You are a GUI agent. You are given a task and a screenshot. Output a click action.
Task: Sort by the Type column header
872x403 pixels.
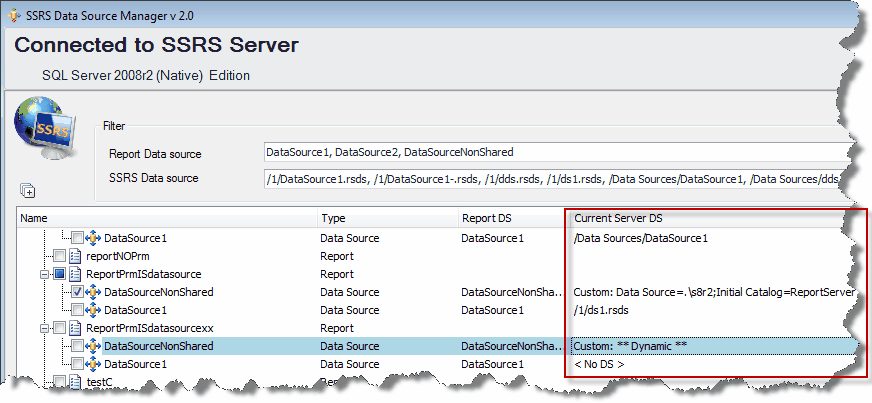[x=388, y=218]
